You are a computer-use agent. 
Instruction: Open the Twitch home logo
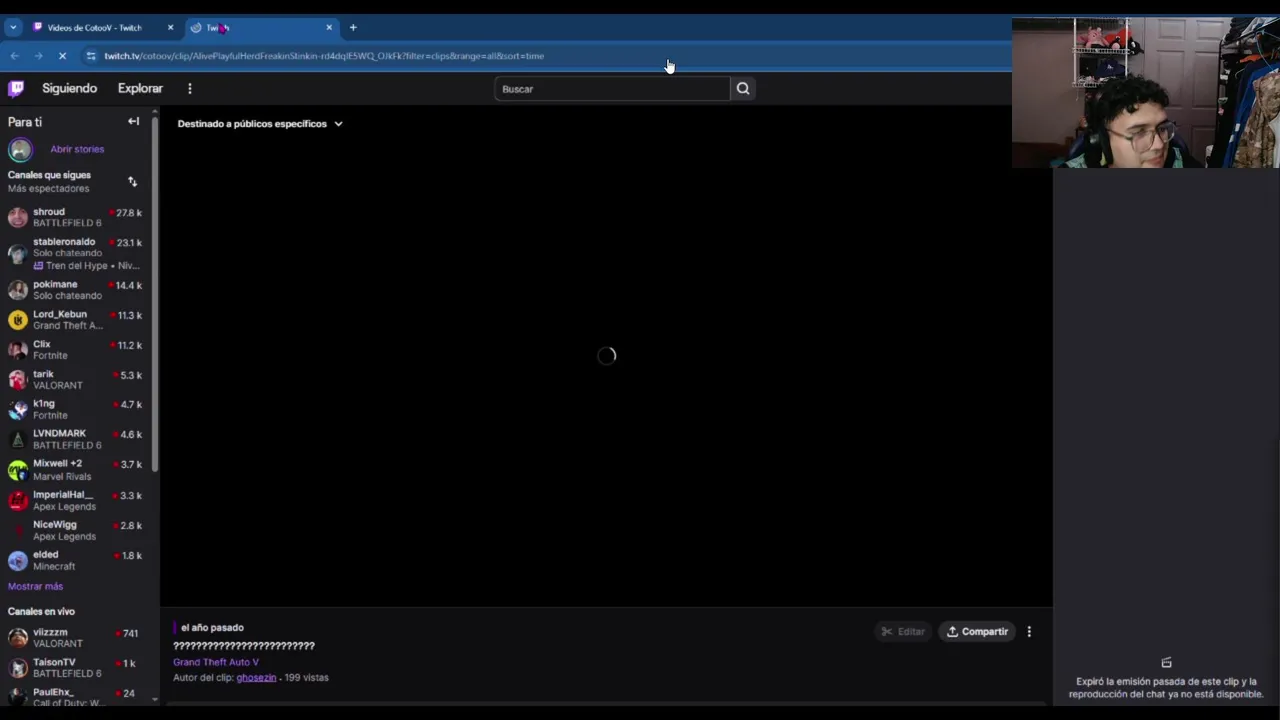click(16, 88)
